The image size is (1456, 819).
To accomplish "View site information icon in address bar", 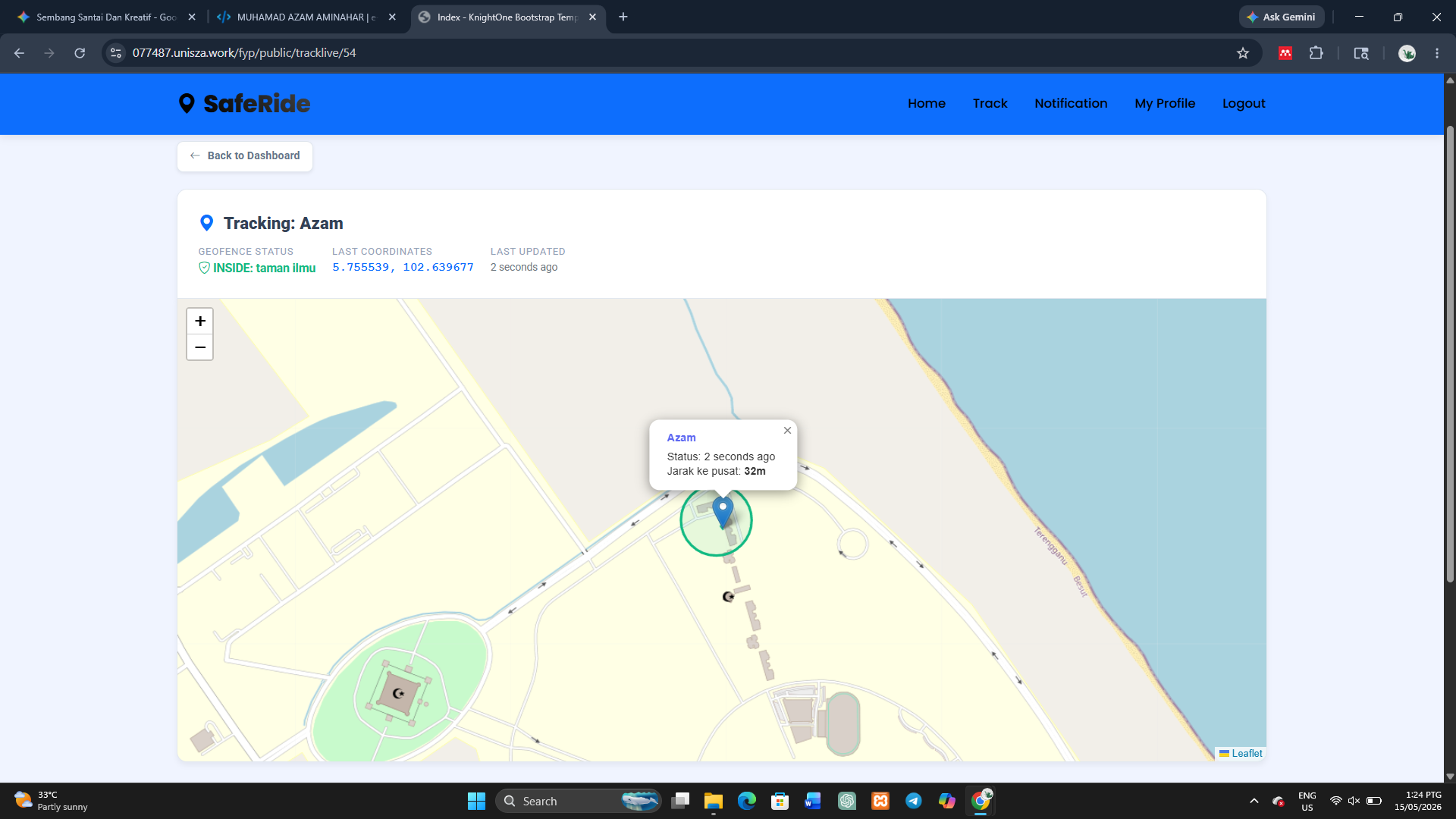I will (x=116, y=53).
